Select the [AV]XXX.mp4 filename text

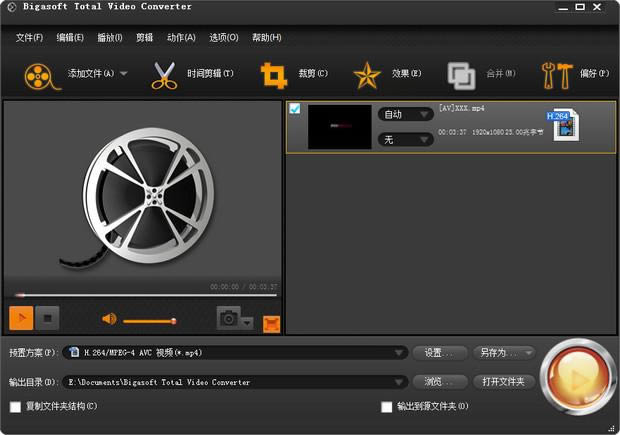(461, 108)
